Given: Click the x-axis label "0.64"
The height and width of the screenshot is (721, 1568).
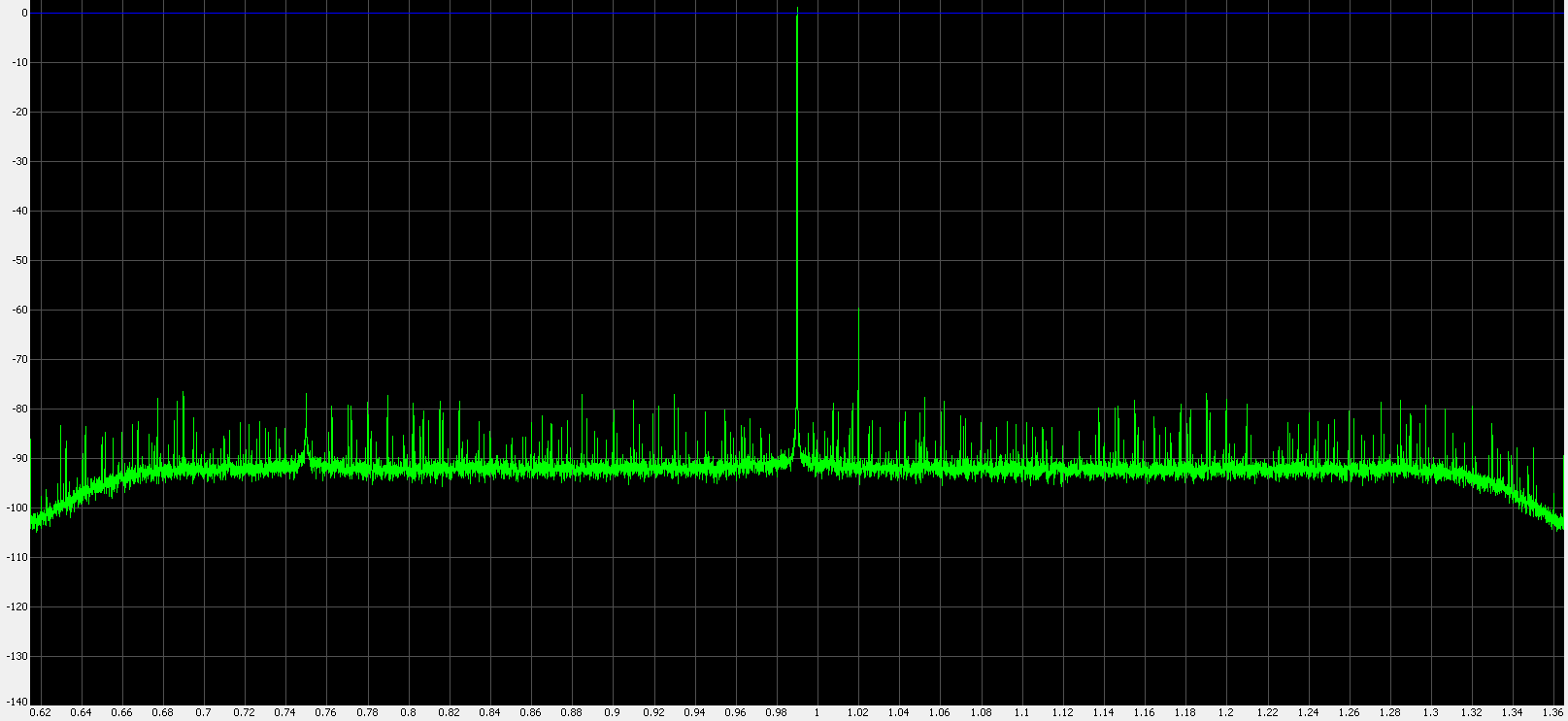Looking at the screenshot, I should [81, 713].
